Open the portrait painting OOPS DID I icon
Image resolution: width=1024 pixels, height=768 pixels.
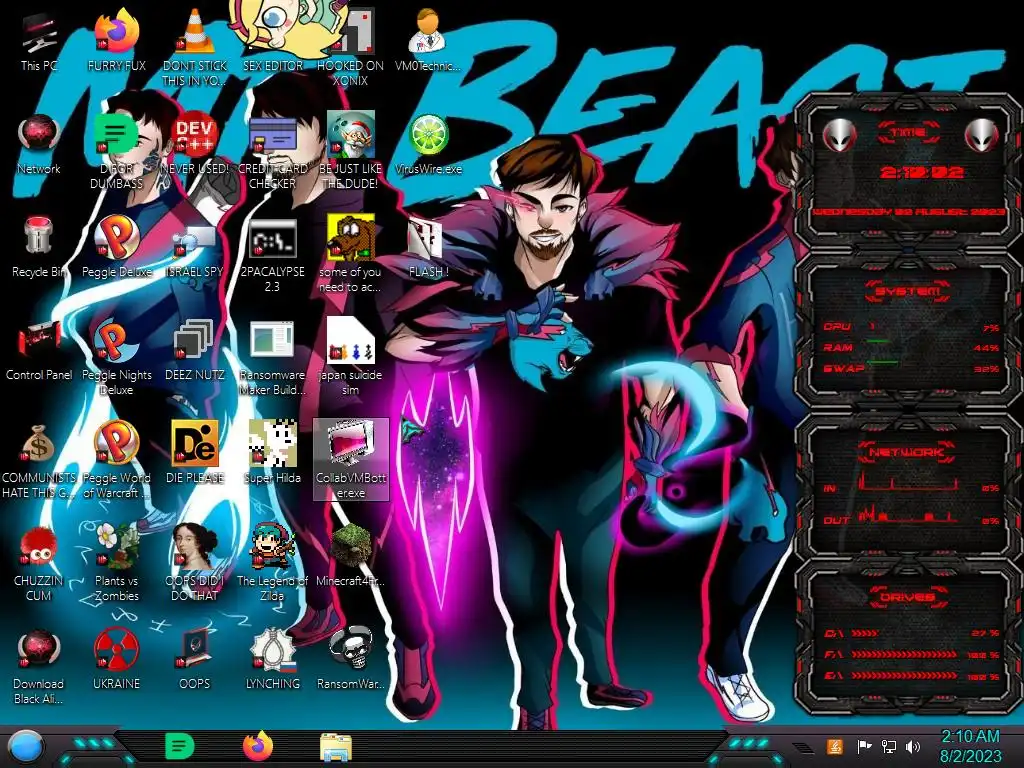point(194,563)
